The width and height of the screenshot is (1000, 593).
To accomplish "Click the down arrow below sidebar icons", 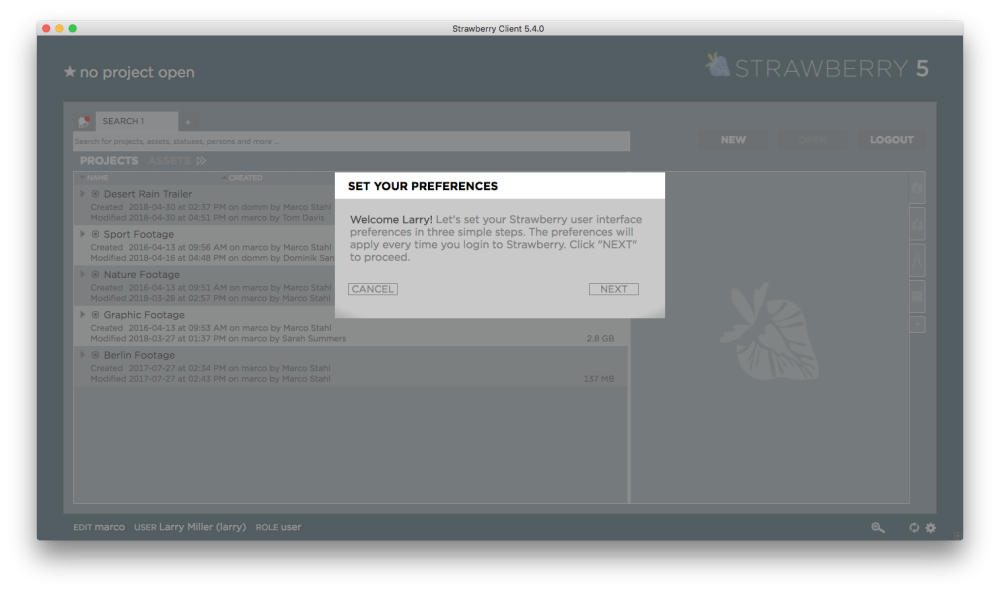I will coord(917,325).
